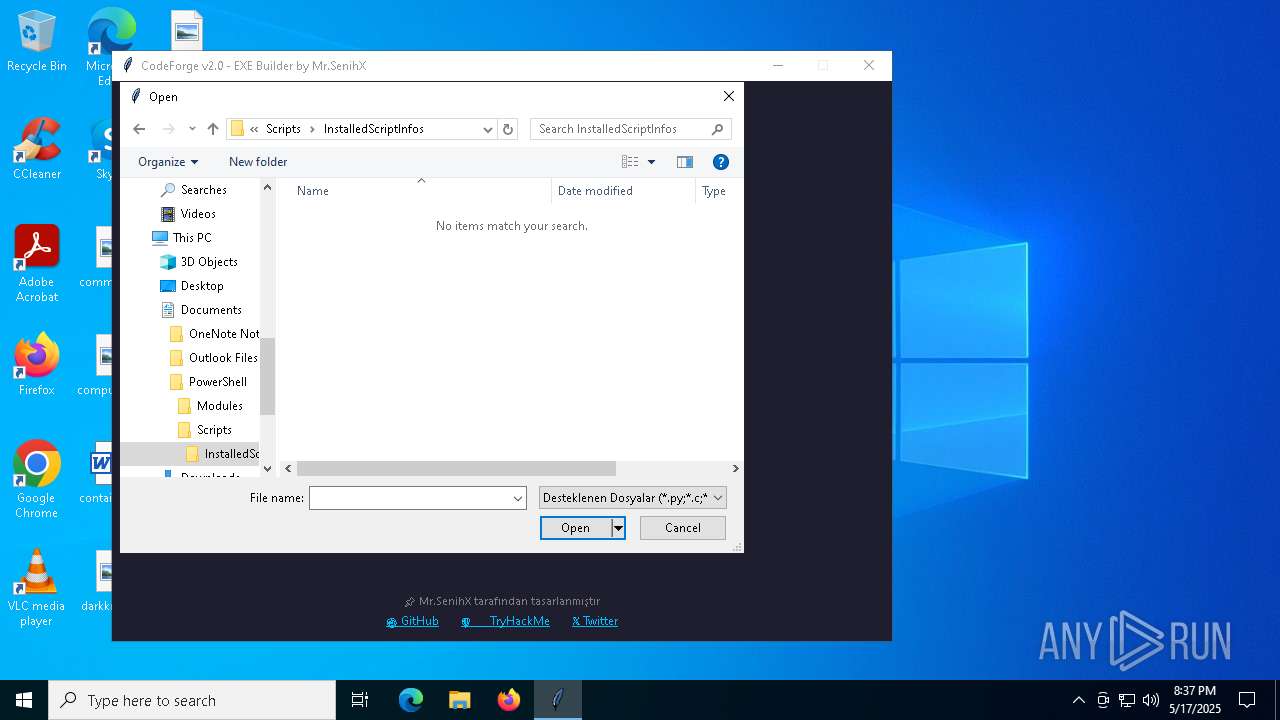Refresh the InstalledScriptInfos folder view
This screenshot has width=1280, height=720.
click(x=508, y=129)
